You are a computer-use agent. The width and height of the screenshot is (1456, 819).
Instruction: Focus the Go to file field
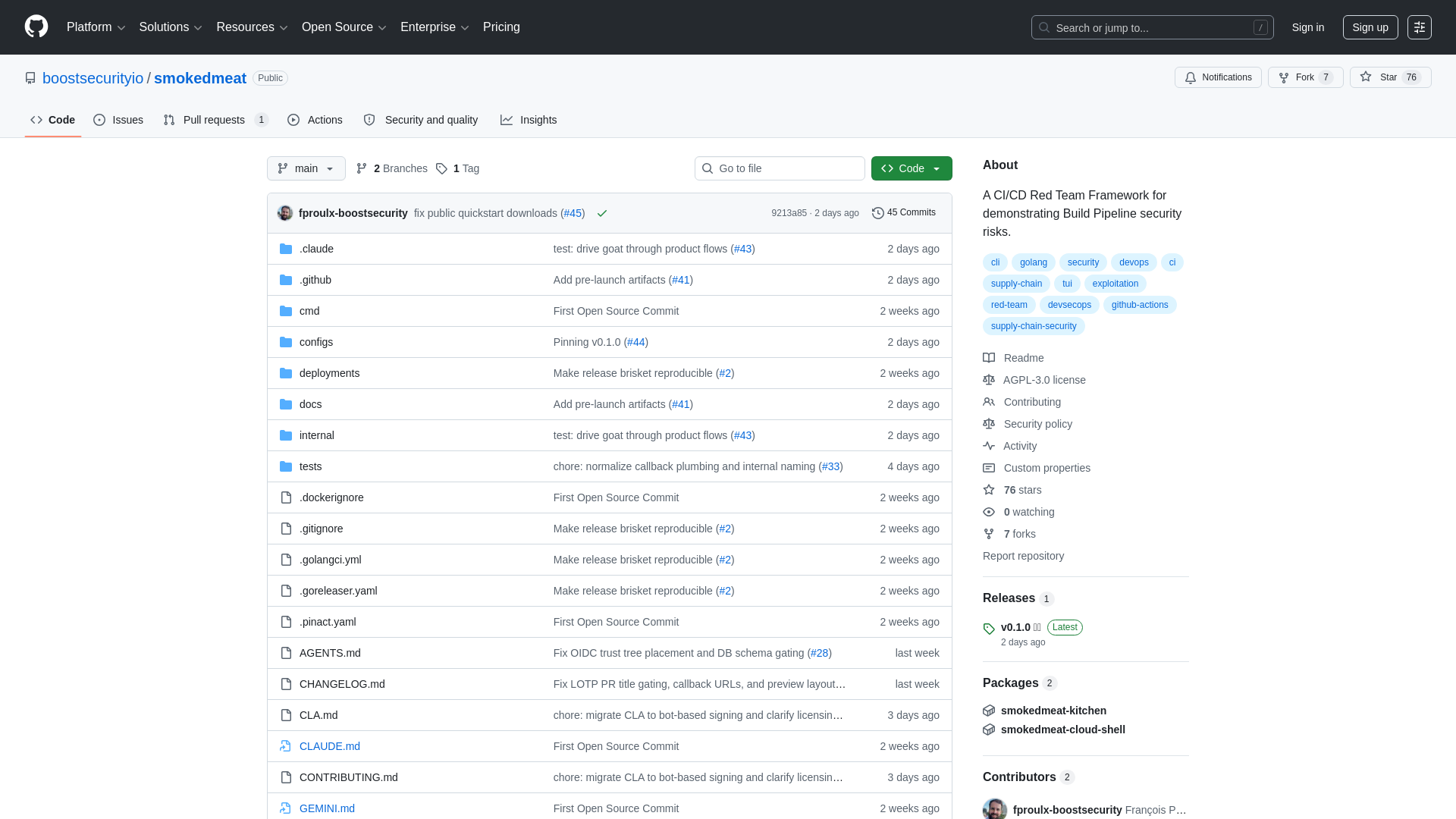coord(780,168)
